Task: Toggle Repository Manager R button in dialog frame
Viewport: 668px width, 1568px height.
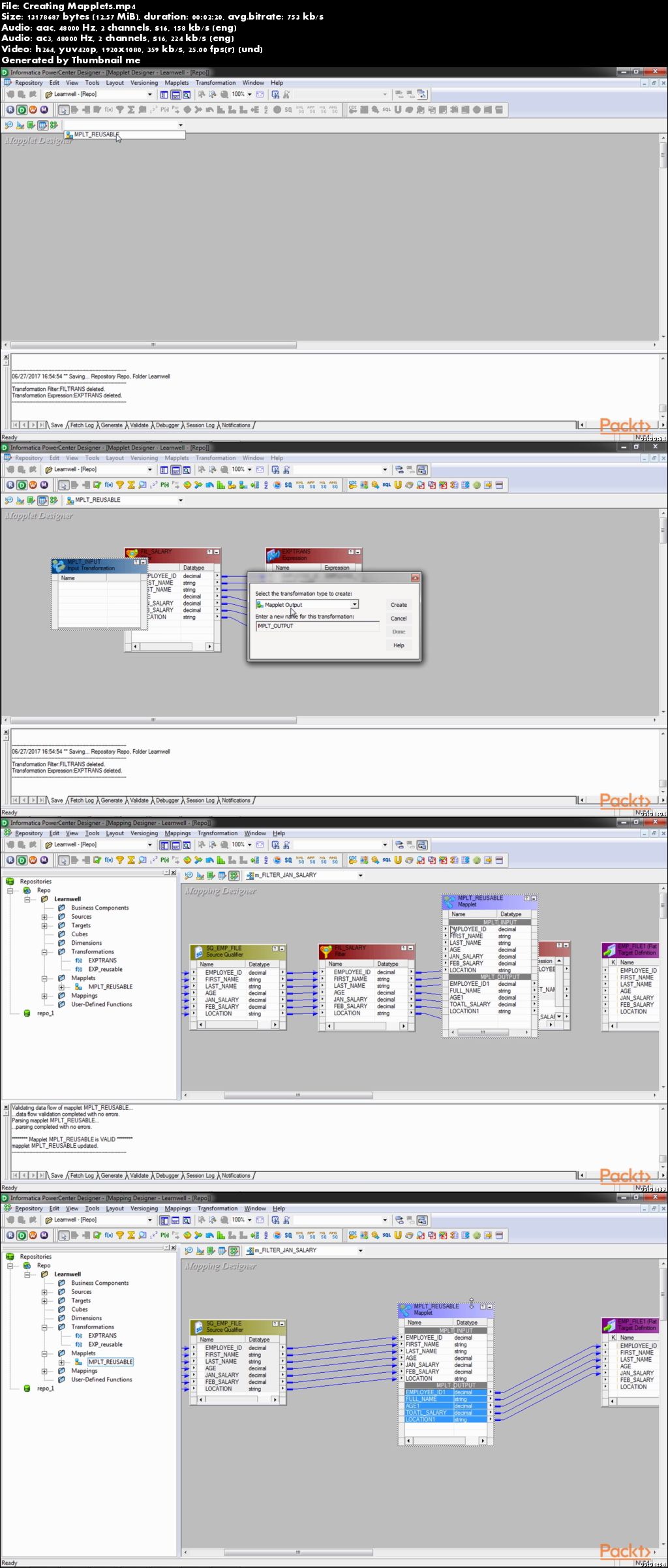Action: point(10,485)
